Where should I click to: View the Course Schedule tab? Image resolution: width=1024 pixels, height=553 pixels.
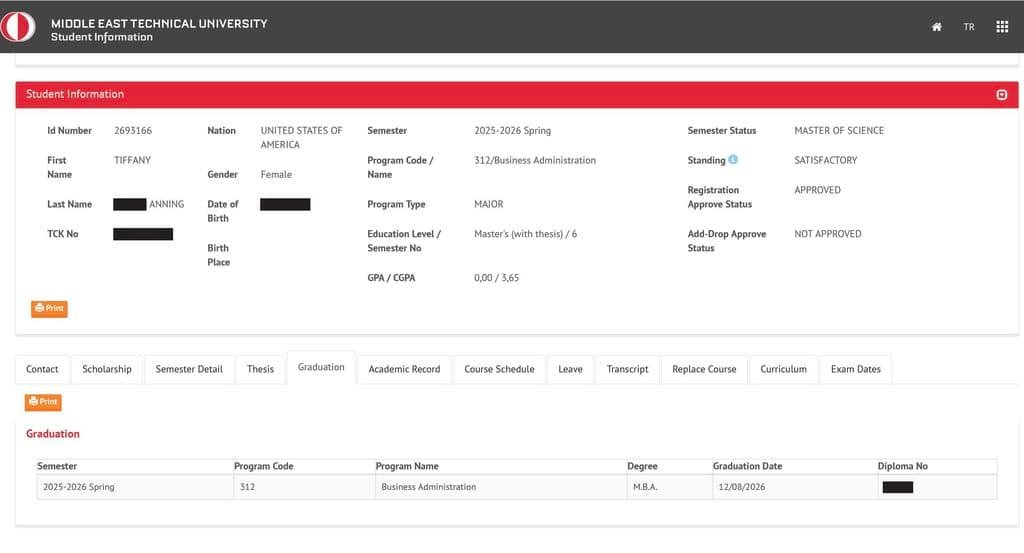tap(499, 370)
